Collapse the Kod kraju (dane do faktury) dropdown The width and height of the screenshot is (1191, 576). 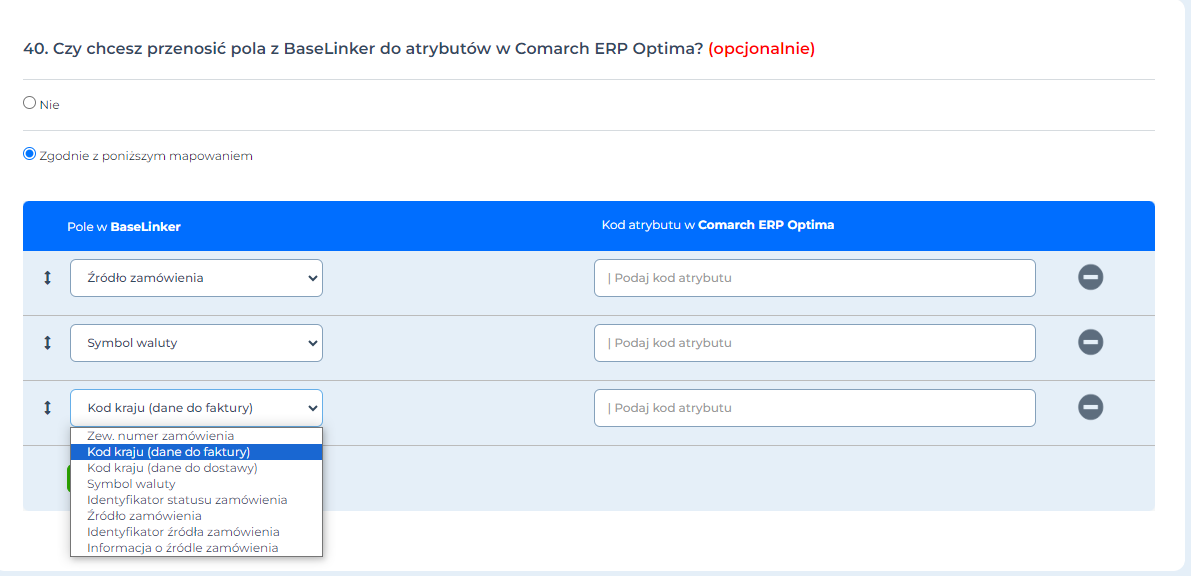point(196,408)
